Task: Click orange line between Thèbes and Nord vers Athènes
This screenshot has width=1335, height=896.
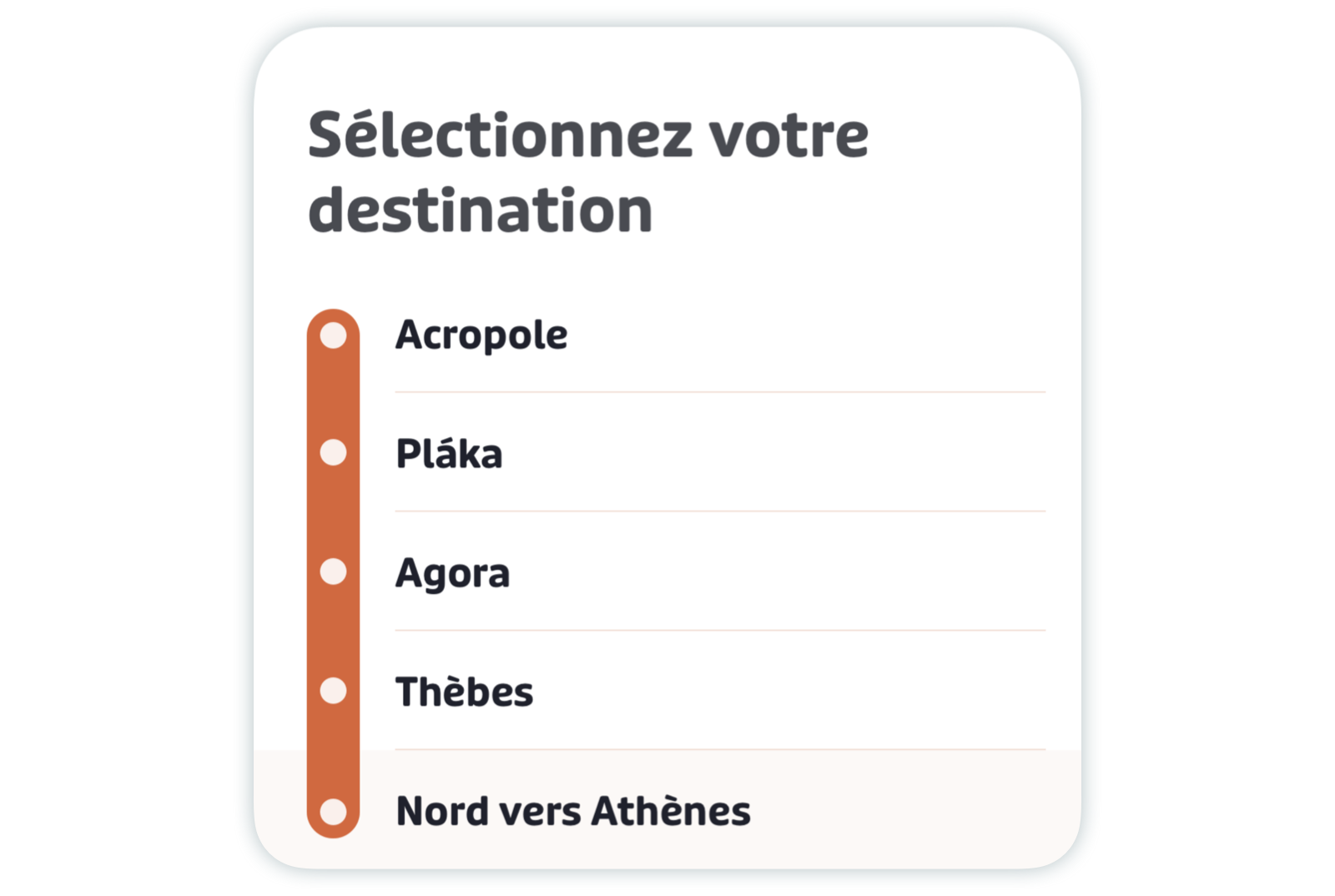Action: (x=334, y=751)
